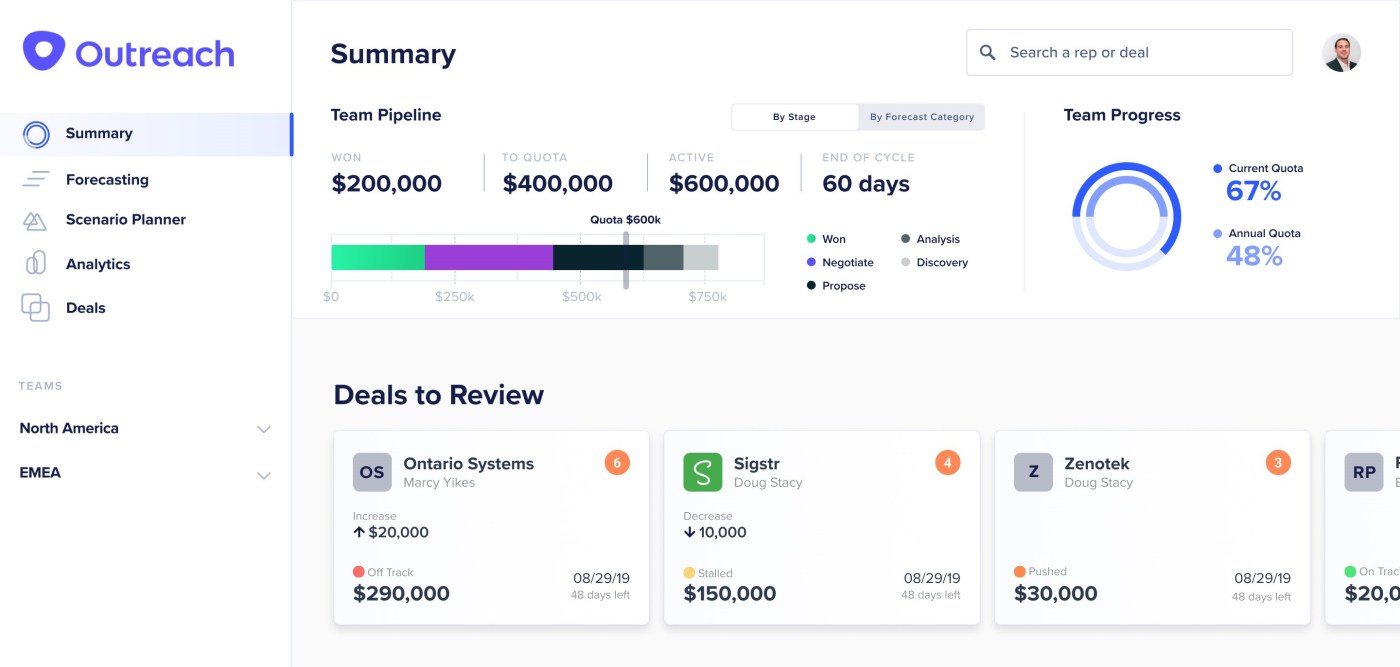The image size is (1400, 667).
Task: Click the orange badge showing 3
Action: coord(1278,463)
